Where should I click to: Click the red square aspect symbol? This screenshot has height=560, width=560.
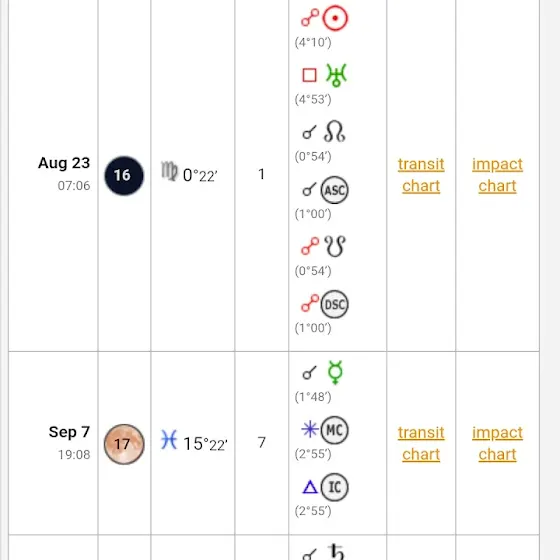point(309,75)
